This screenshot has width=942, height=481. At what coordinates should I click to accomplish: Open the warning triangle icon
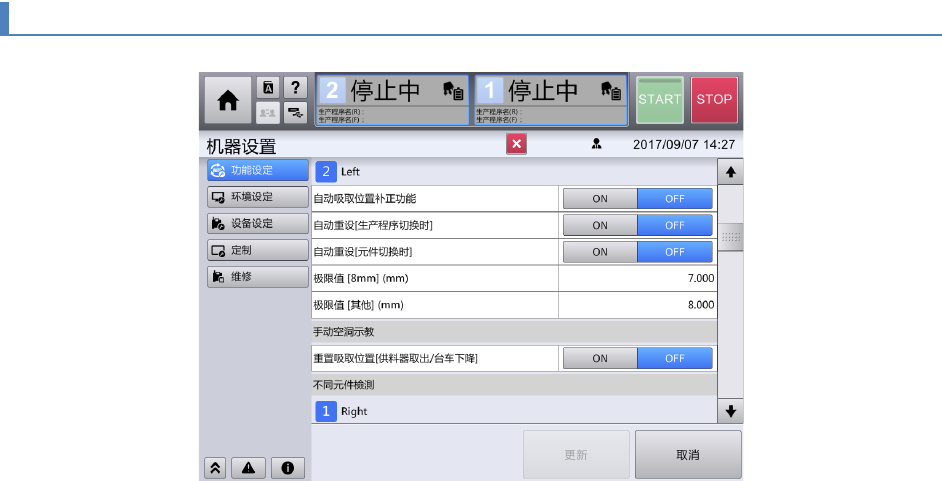coord(248,468)
